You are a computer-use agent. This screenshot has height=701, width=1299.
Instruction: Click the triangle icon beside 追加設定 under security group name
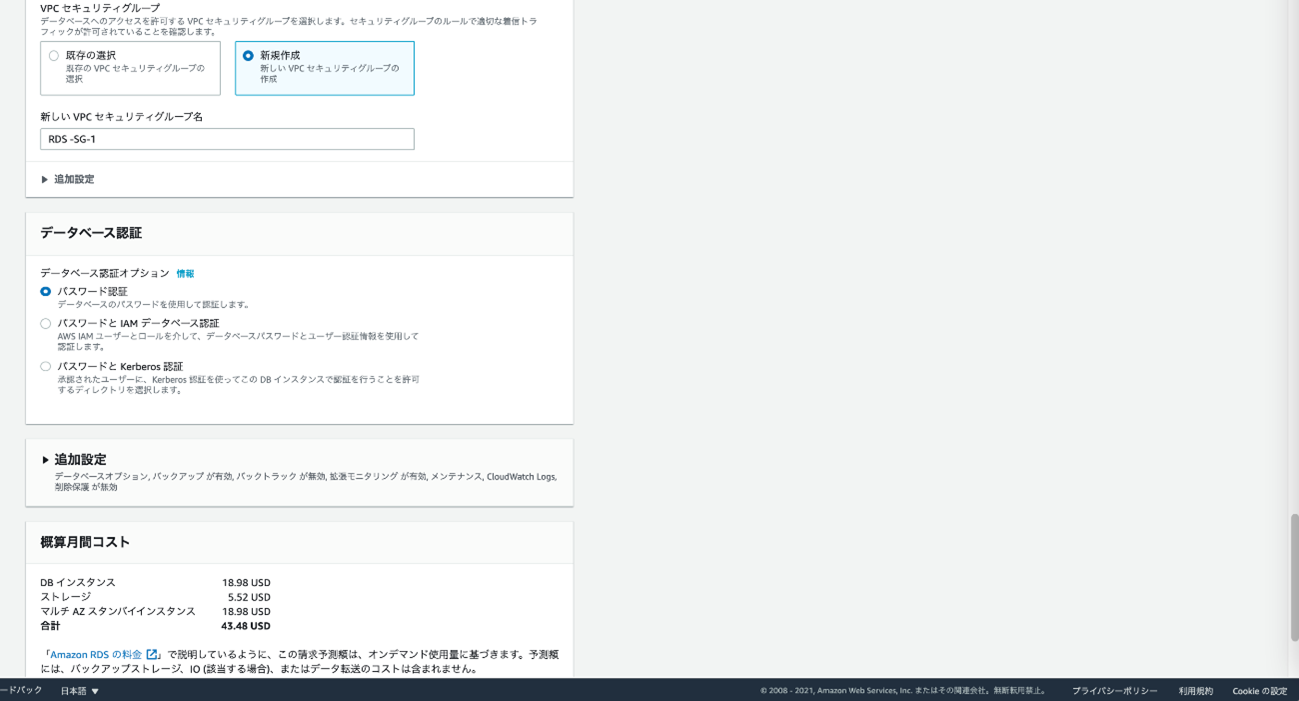(x=44, y=180)
